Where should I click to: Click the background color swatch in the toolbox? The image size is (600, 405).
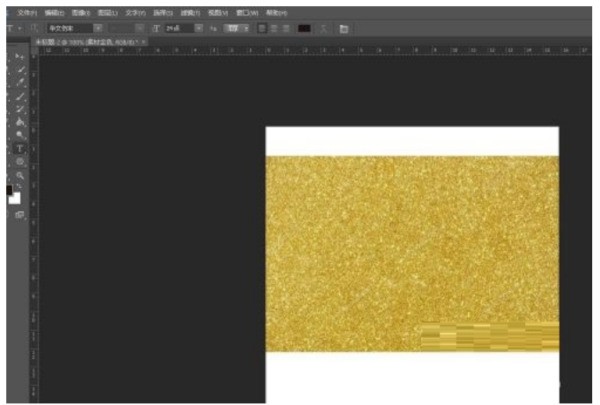(15, 198)
